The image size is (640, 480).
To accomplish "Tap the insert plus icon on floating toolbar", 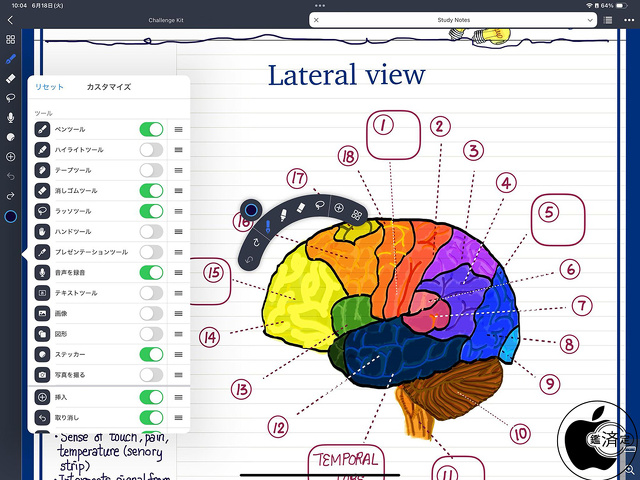I will click(339, 208).
